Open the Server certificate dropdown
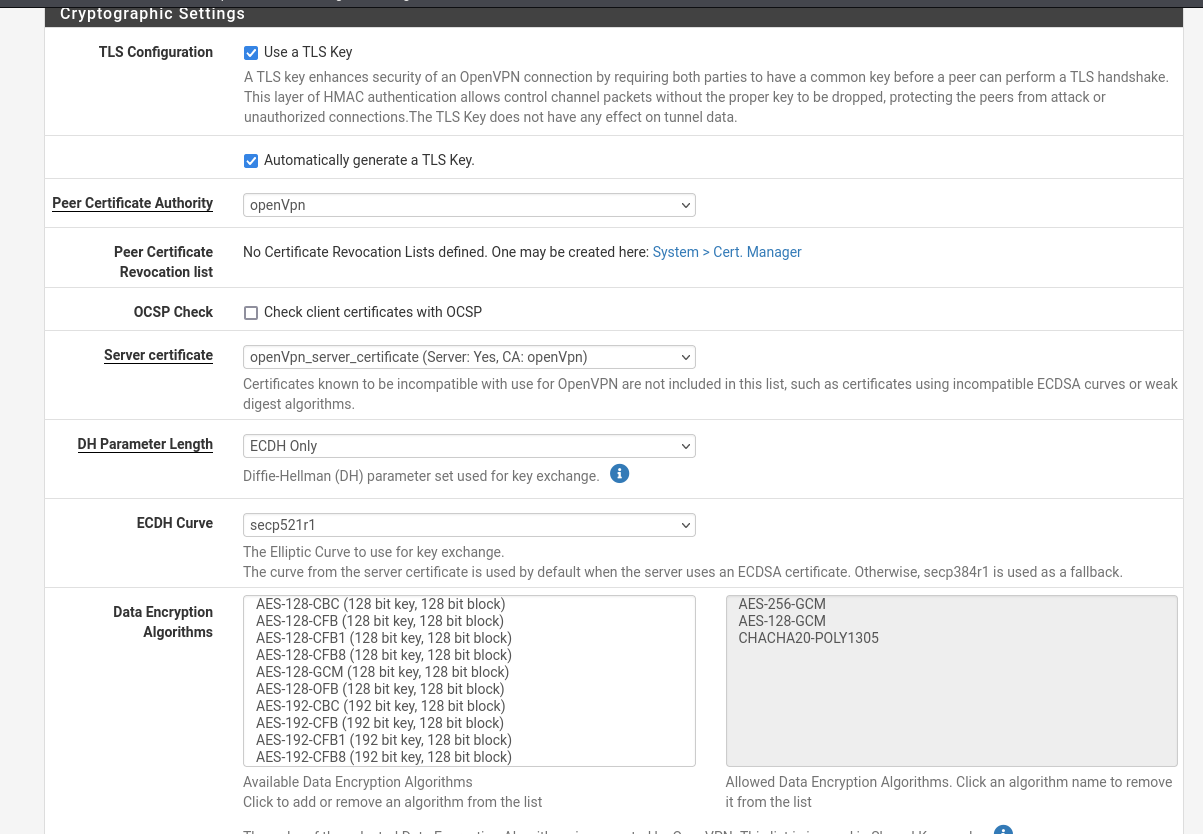The image size is (1203, 834). coord(469,357)
